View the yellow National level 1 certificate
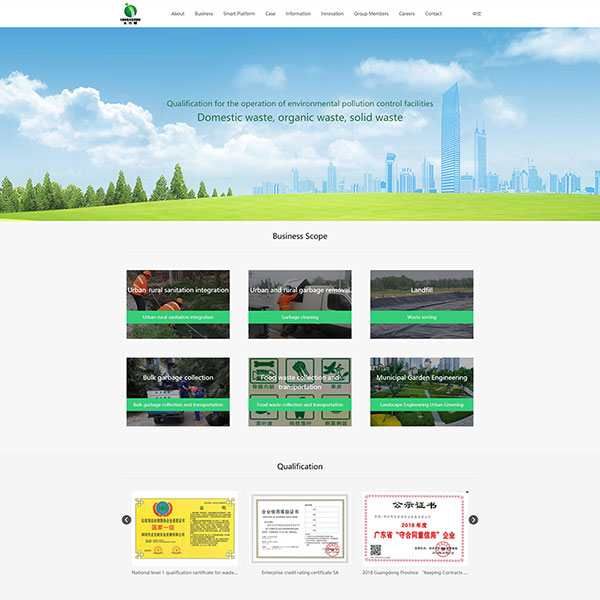The image size is (600, 600). 178,528
